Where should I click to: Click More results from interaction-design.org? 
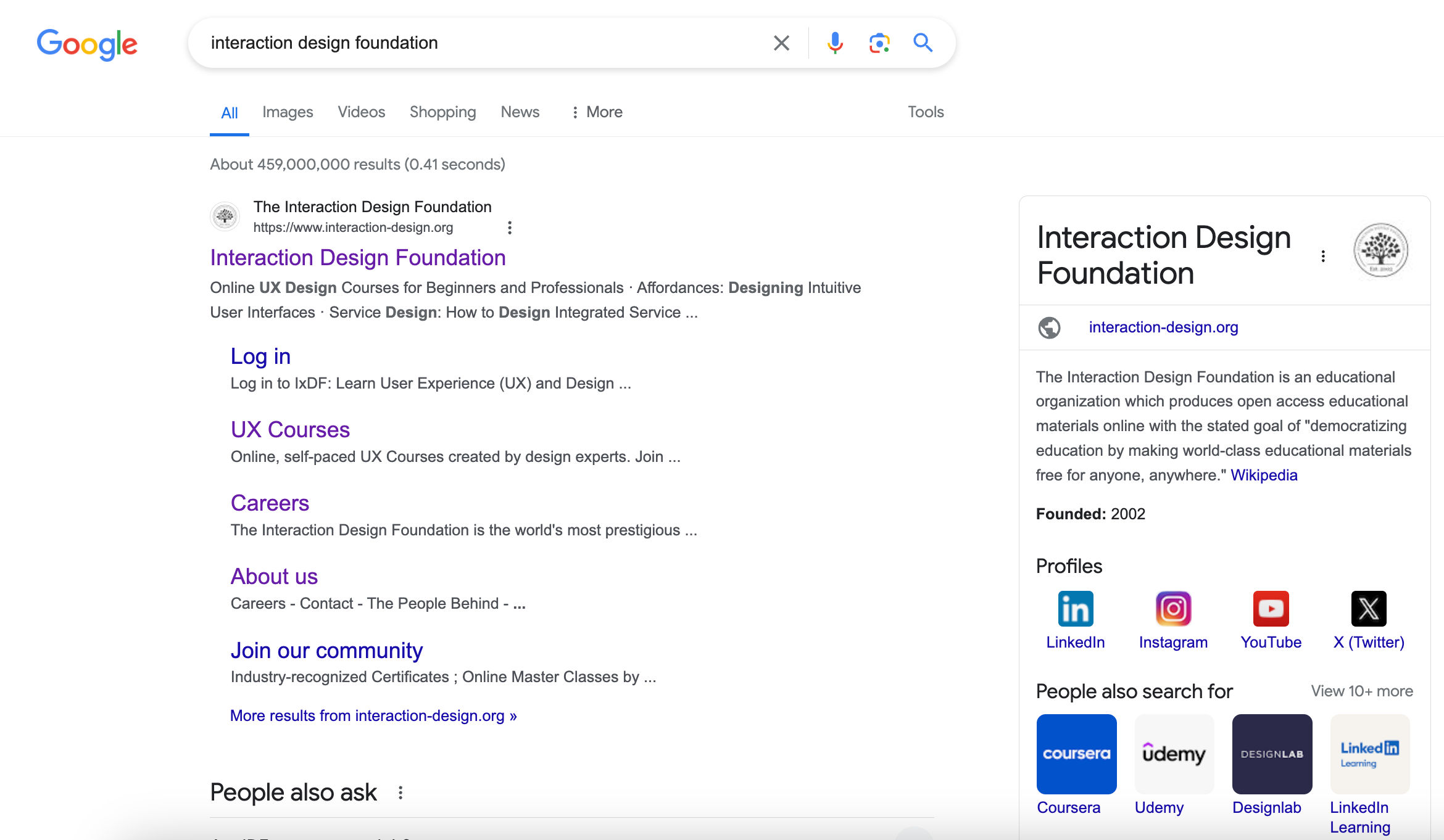point(373,715)
